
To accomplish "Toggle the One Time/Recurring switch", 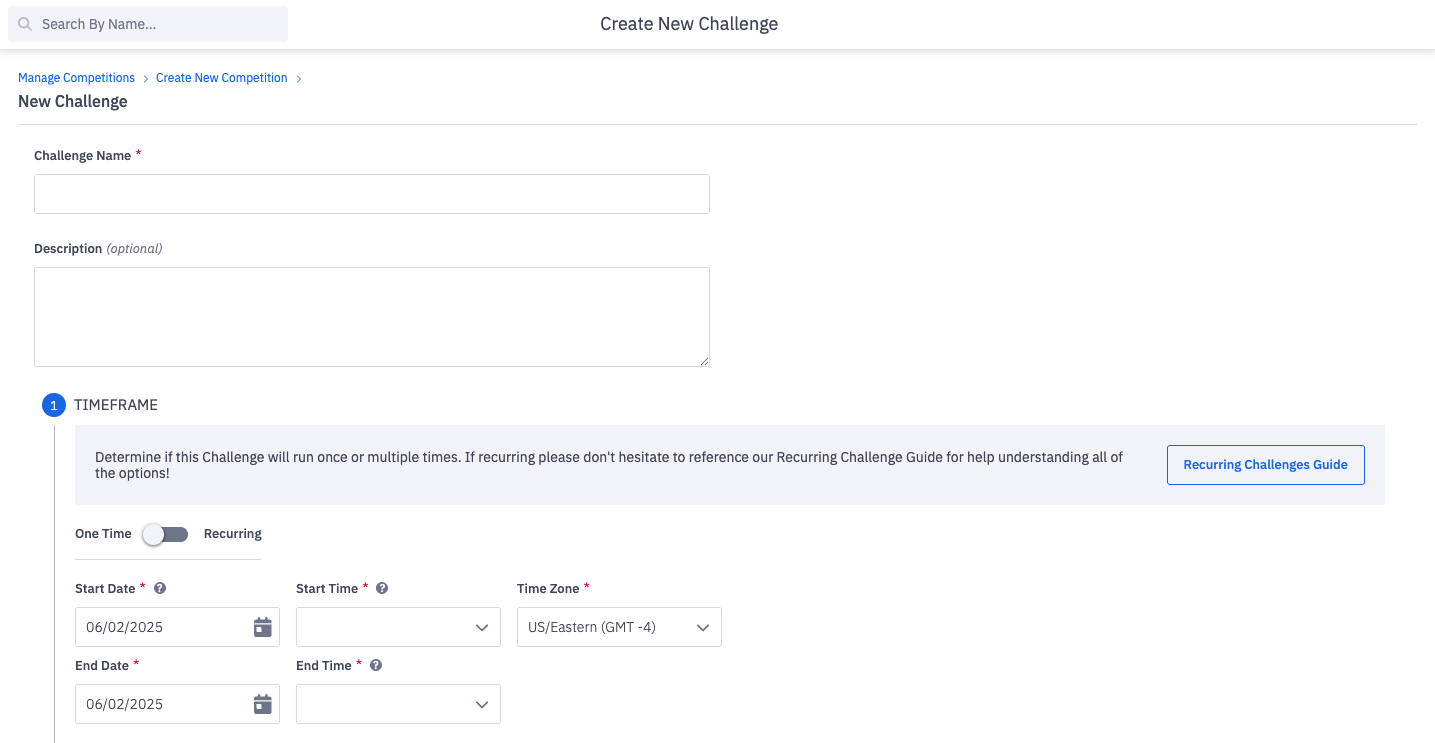I will [165, 533].
